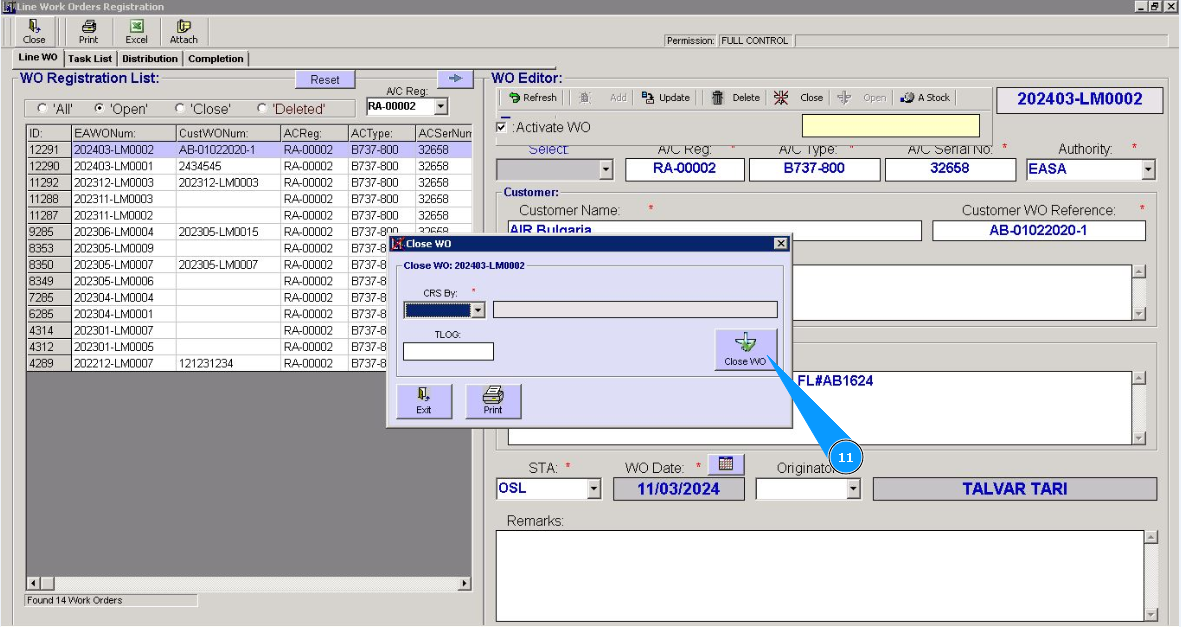Select the 'Close' radio button
1181x629 pixels.
tap(179, 108)
